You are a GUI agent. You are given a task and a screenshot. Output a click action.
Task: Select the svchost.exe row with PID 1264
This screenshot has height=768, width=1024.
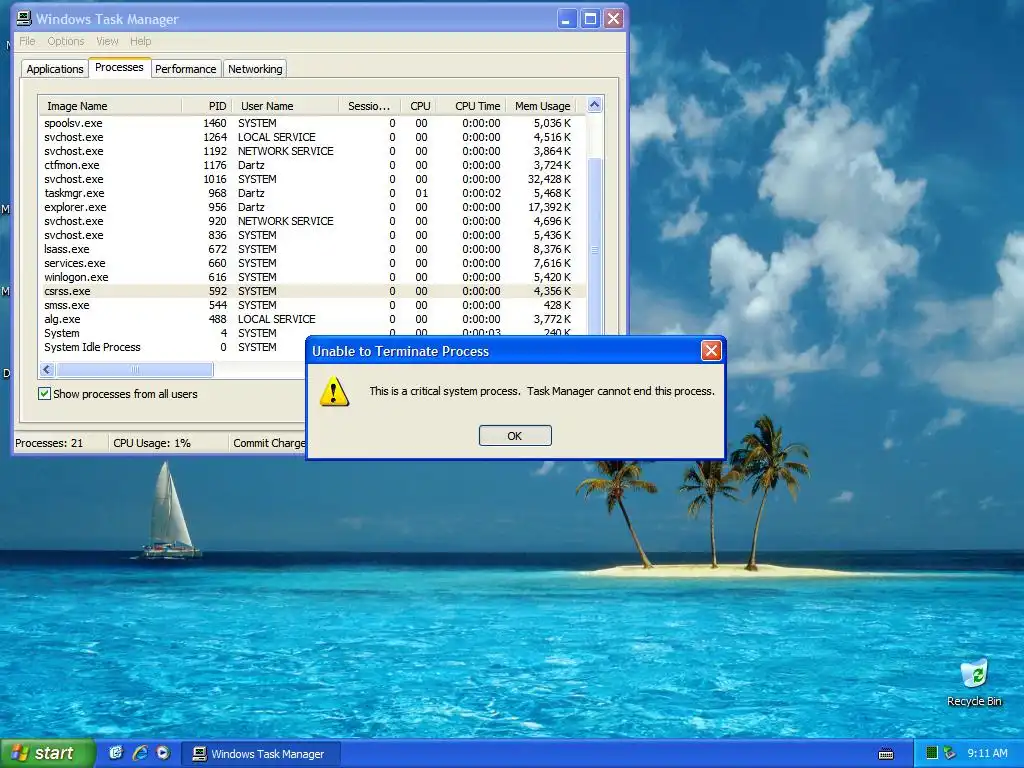pyautogui.click(x=312, y=137)
